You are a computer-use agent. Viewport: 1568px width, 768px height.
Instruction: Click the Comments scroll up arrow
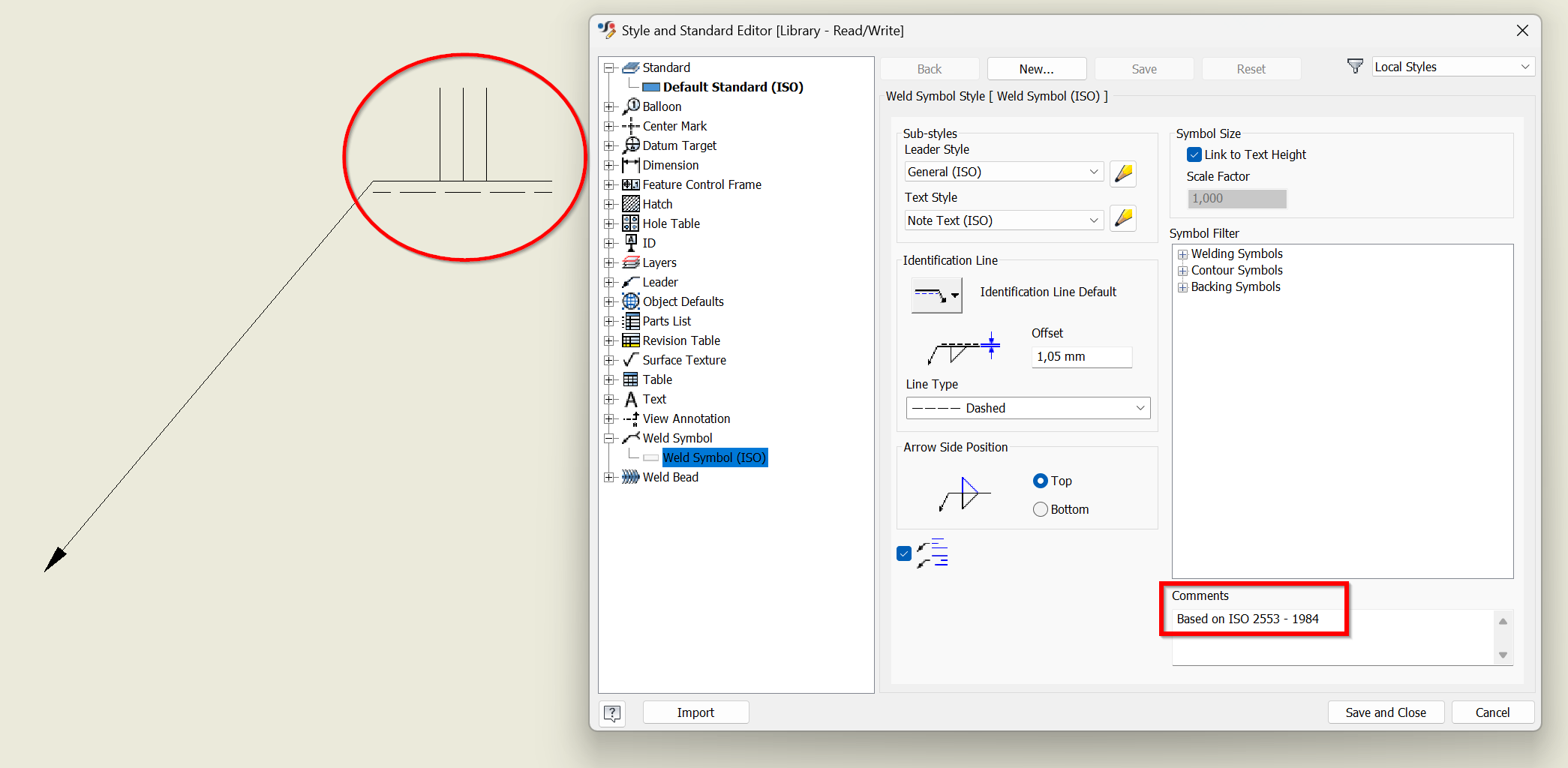point(1503,621)
